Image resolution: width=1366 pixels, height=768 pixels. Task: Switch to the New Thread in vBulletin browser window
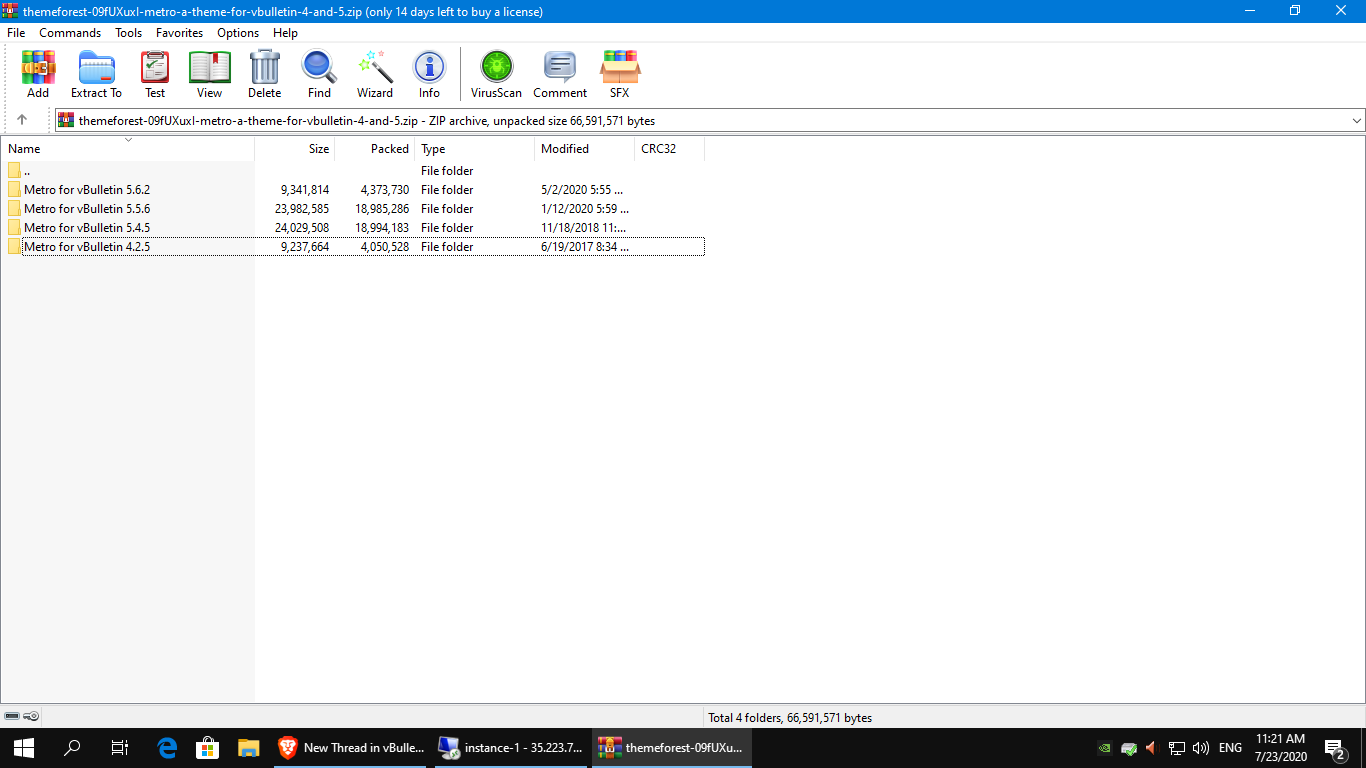click(352, 747)
